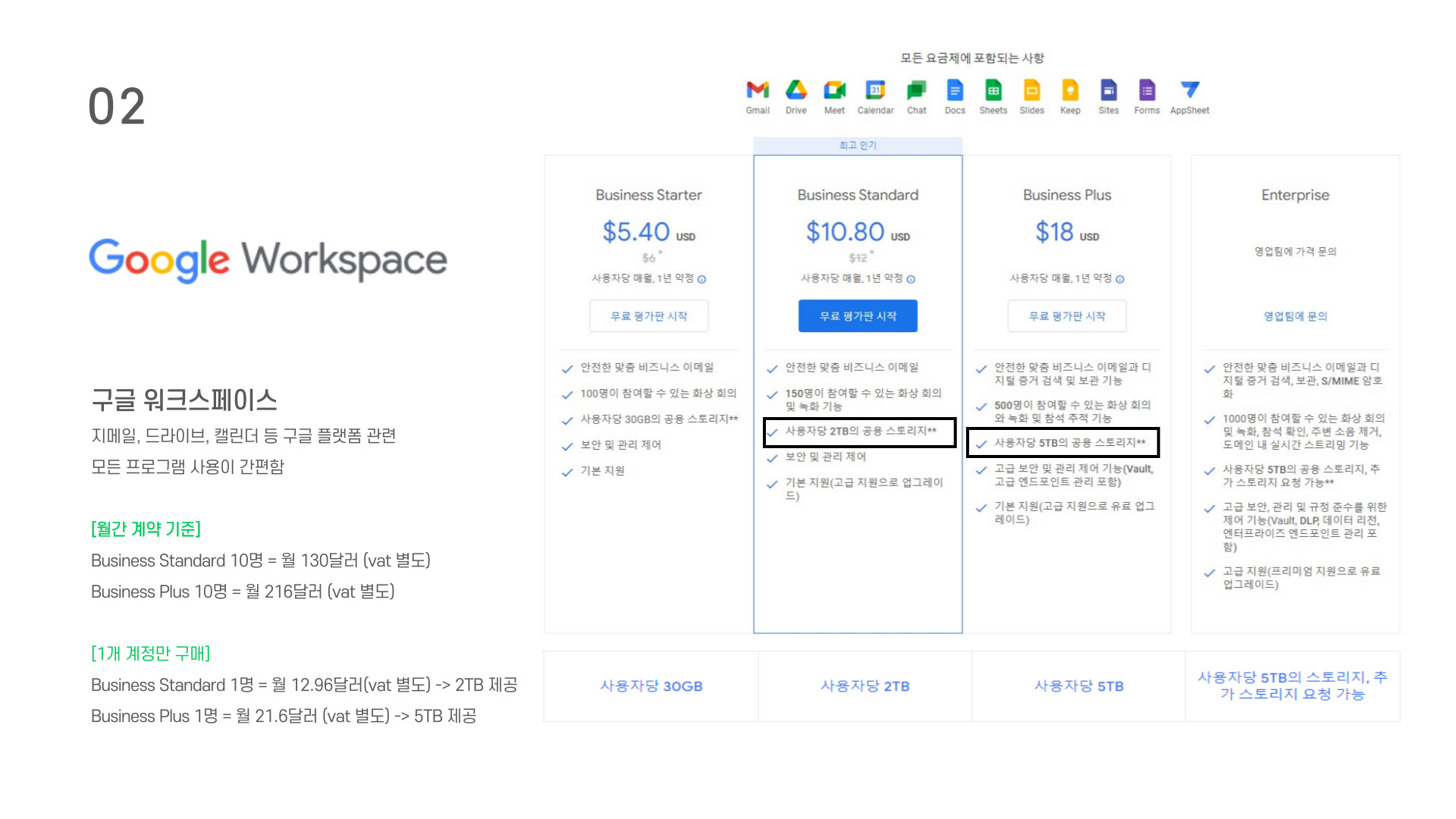
Task: Click the Google Slides icon
Action: point(1031,90)
